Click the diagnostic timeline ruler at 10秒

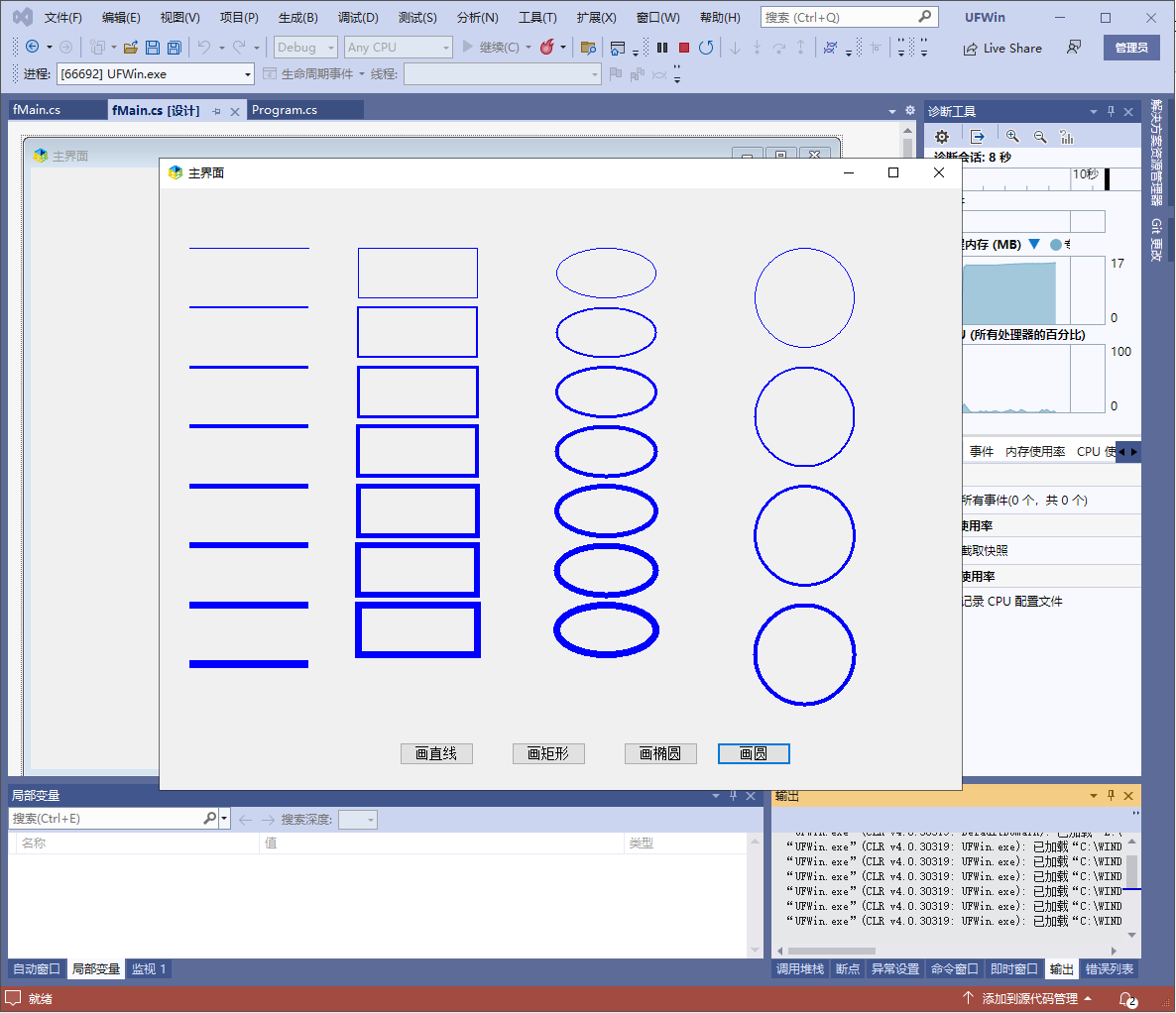coord(1085,174)
